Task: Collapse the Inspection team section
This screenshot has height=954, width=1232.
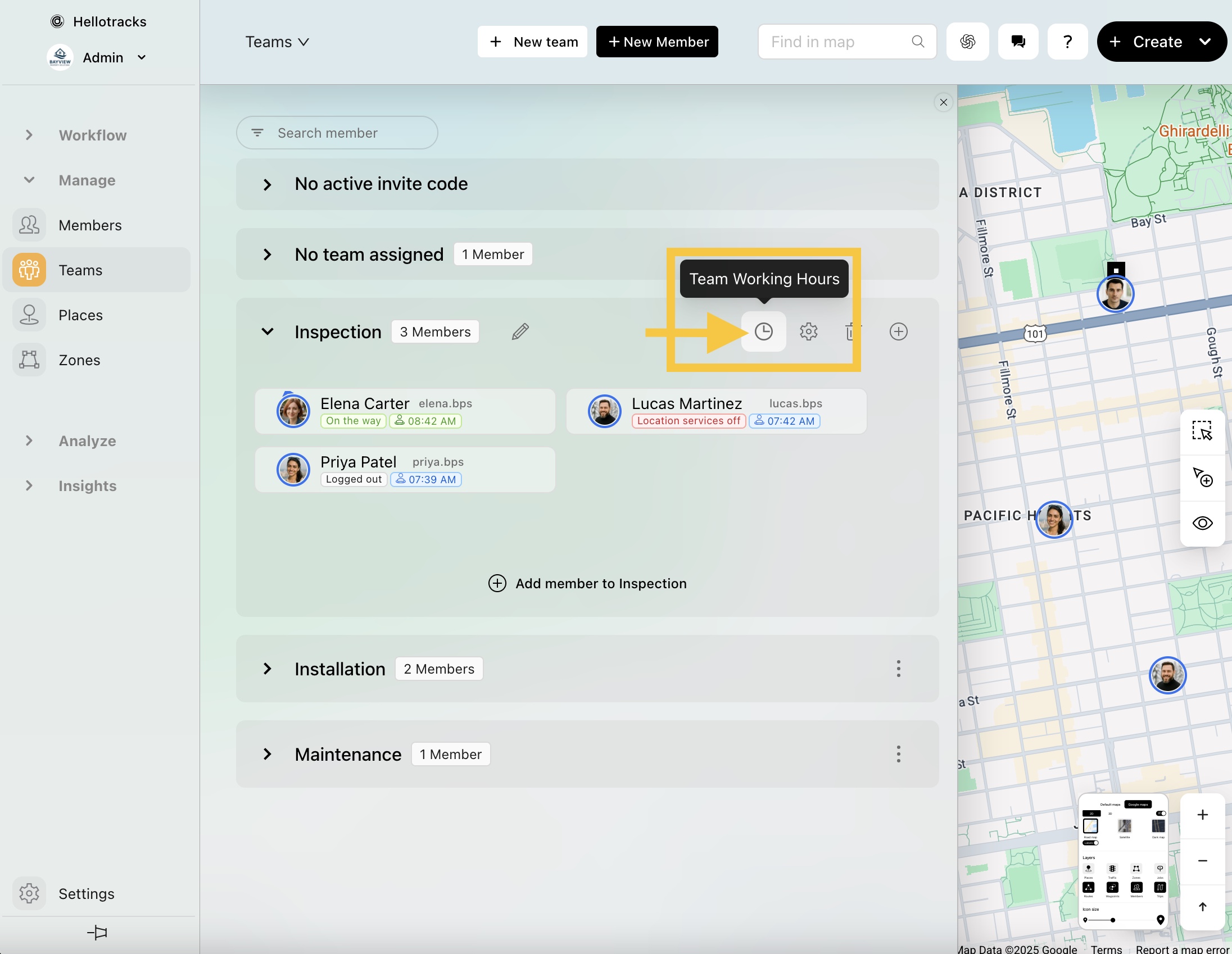Action: click(268, 331)
